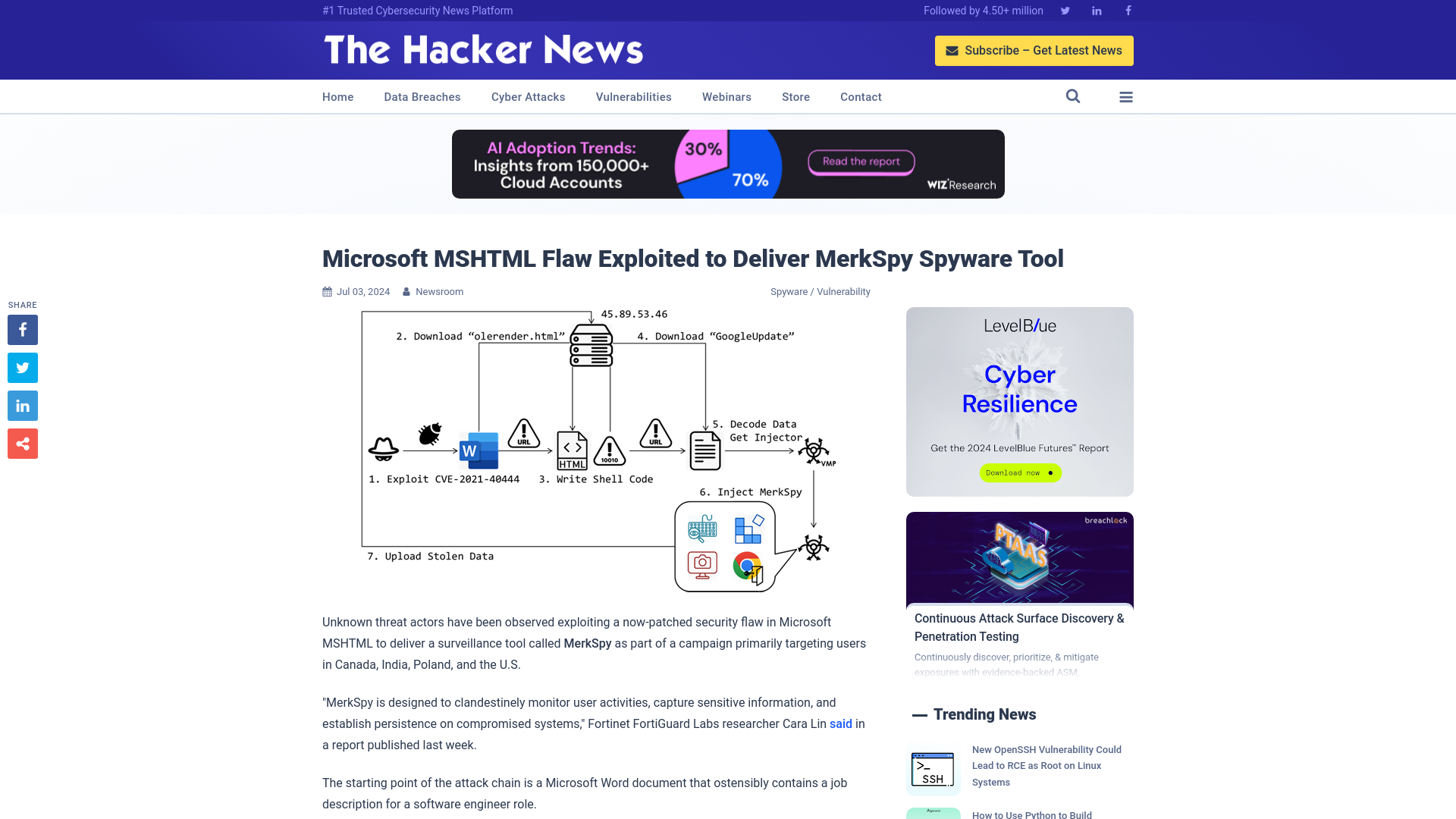This screenshot has height=819, width=1456.
Task: Click the Facebook icon in the top header
Action: pyautogui.click(x=1128, y=10)
